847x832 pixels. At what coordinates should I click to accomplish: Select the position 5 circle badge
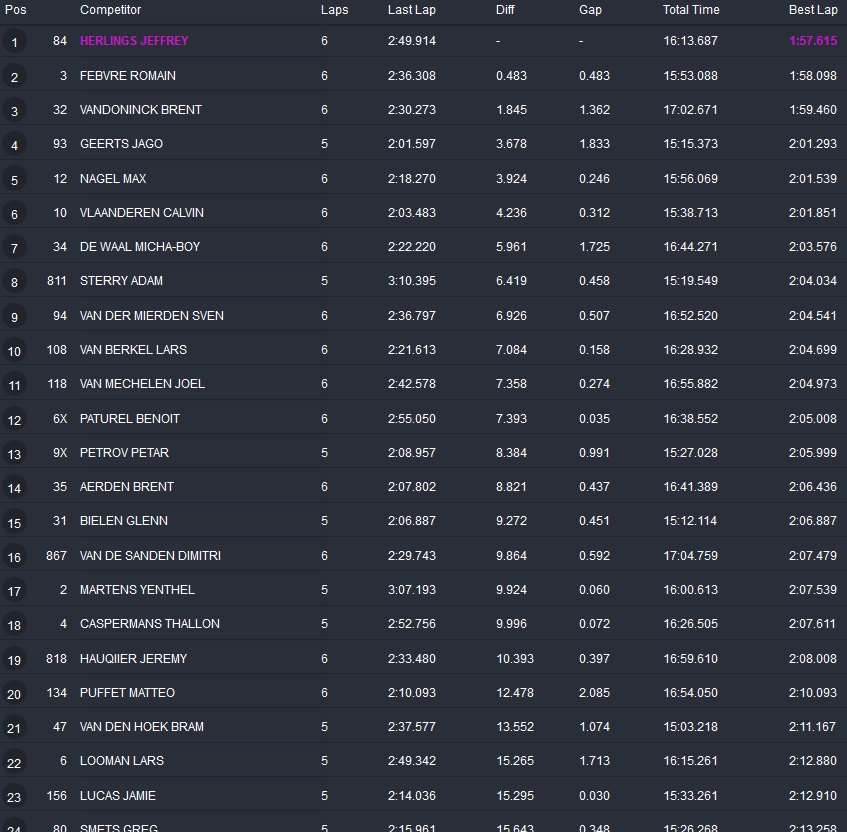pos(14,180)
